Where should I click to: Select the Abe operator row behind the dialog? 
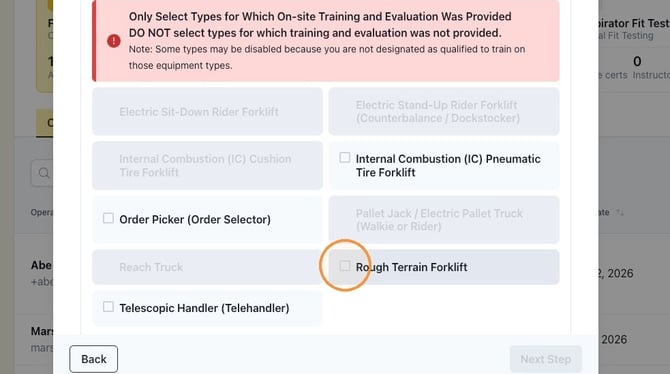click(x=41, y=273)
